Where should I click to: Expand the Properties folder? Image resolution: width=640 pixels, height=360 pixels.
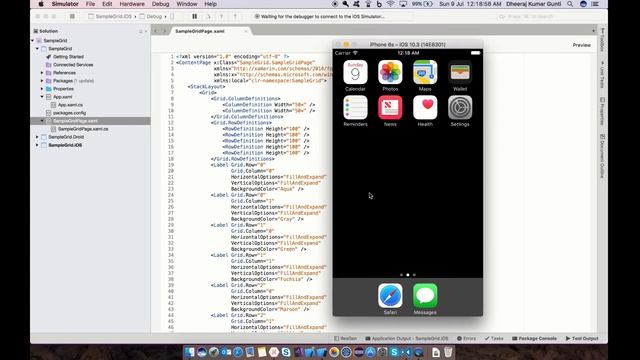pos(42,89)
